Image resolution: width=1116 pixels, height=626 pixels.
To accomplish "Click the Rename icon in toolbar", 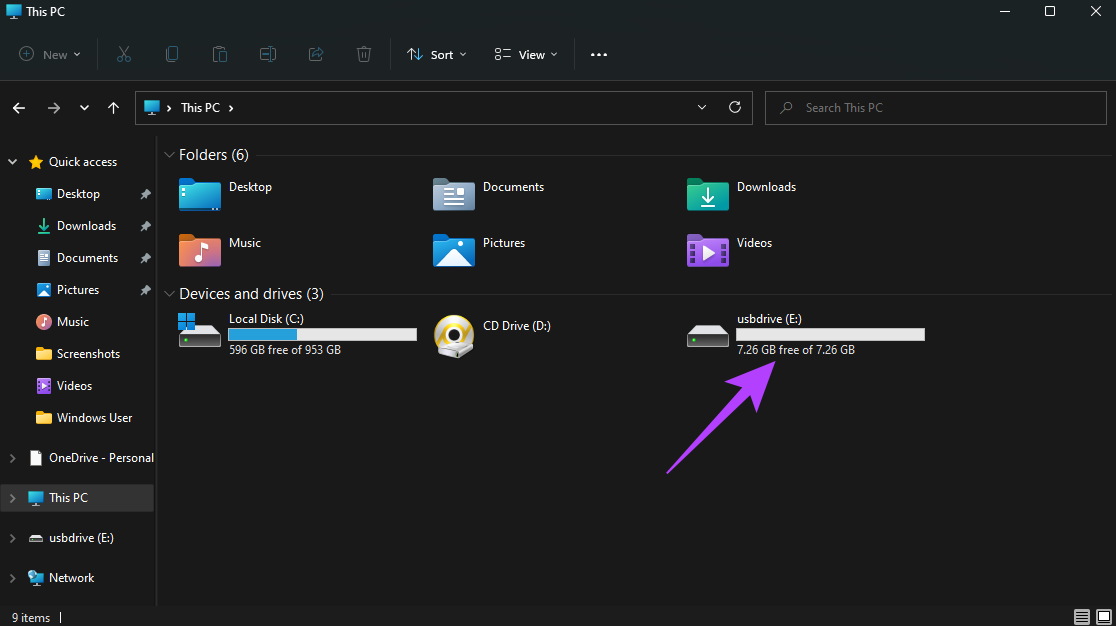I will click(268, 55).
